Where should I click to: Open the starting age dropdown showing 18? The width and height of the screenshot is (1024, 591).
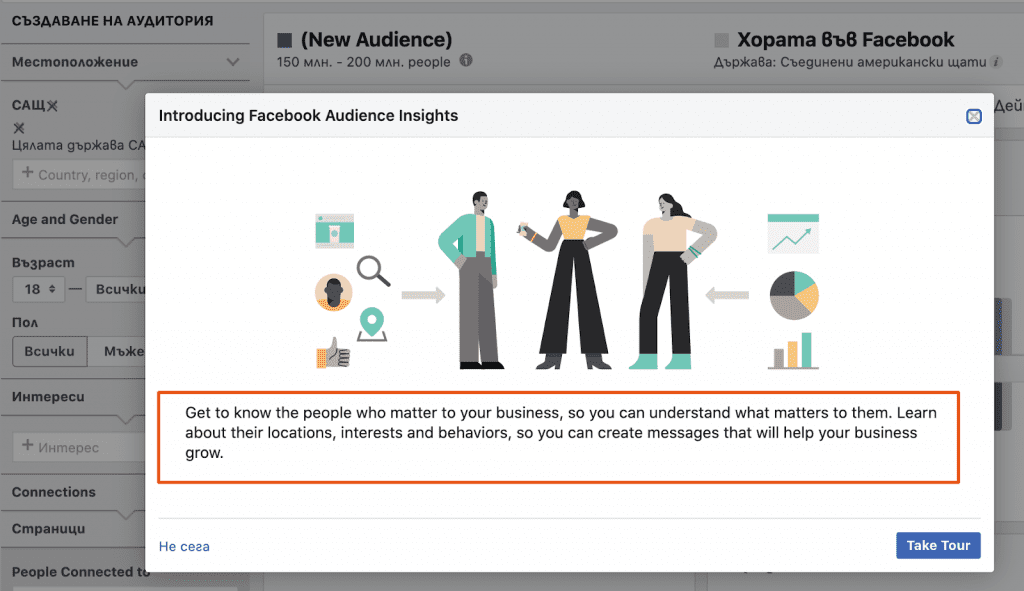point(38,288)
